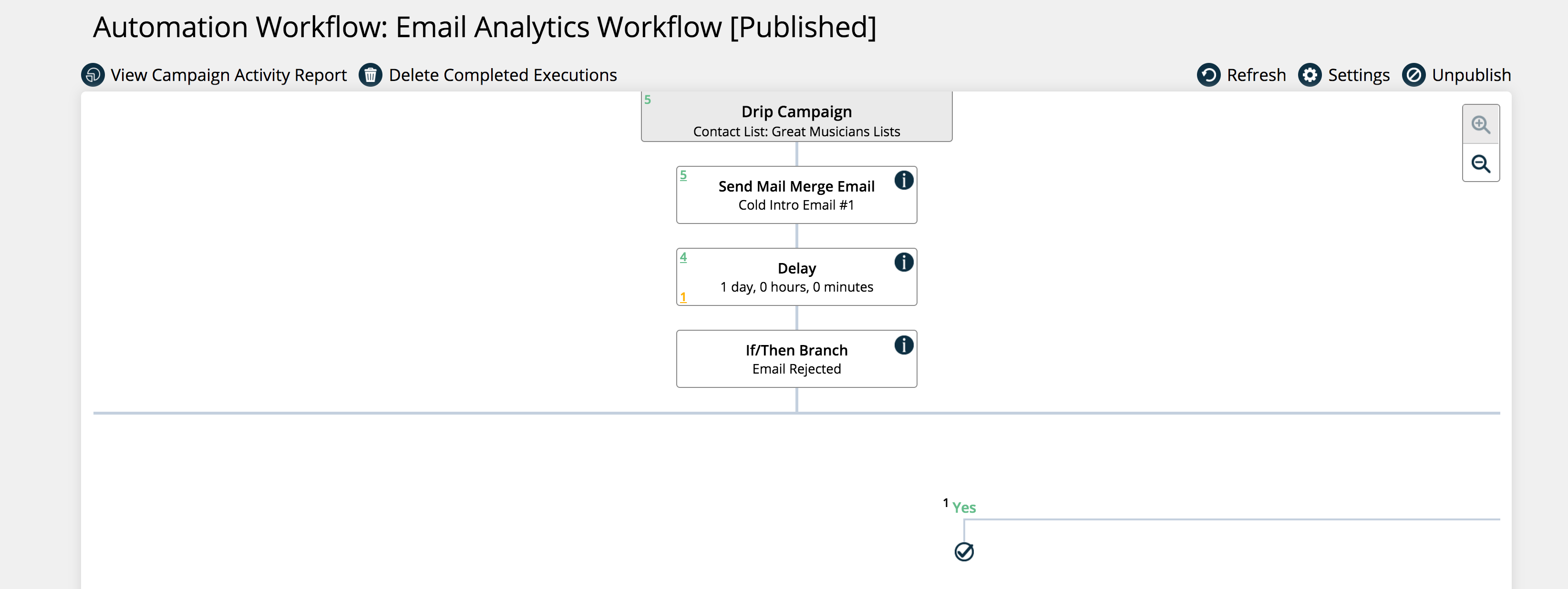Click the Unpublish text label
This screenshot has height=589, width=1568.
[x=1471, y=75]
